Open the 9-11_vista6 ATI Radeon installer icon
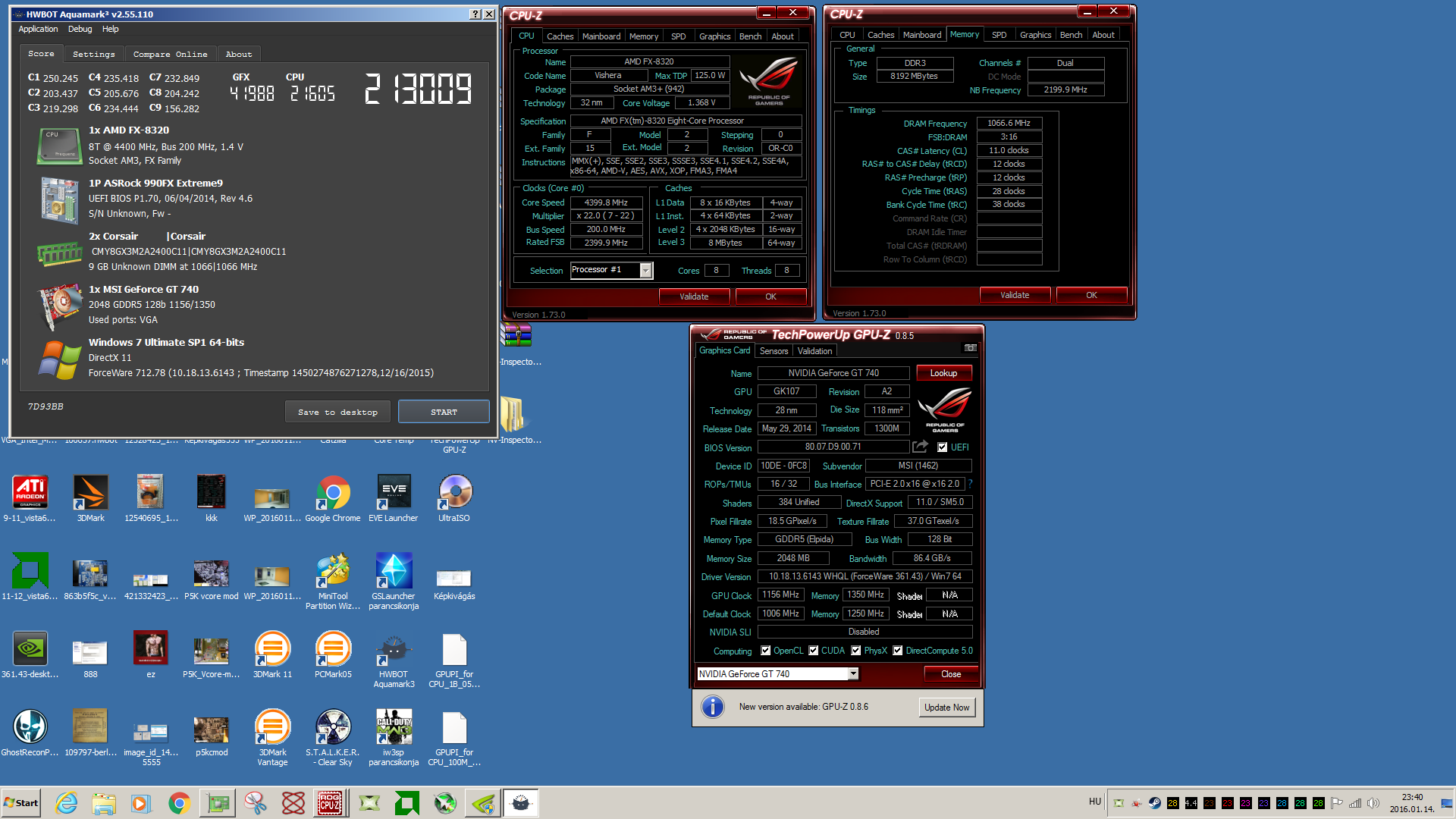Viewport: 1456px width, 819px height. (30, 497)
